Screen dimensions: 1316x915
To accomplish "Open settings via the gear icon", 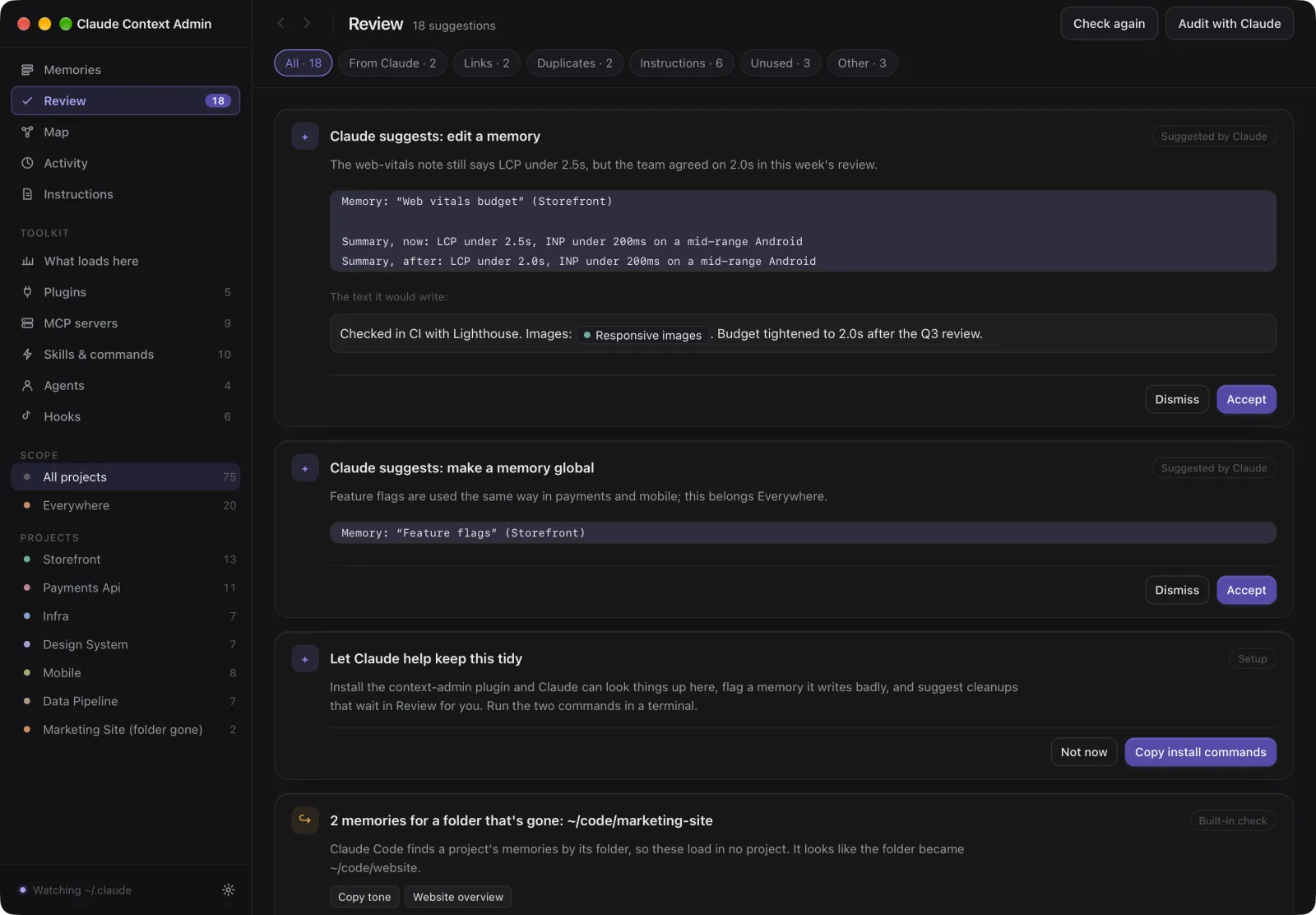I will click(x=229, y=889).
